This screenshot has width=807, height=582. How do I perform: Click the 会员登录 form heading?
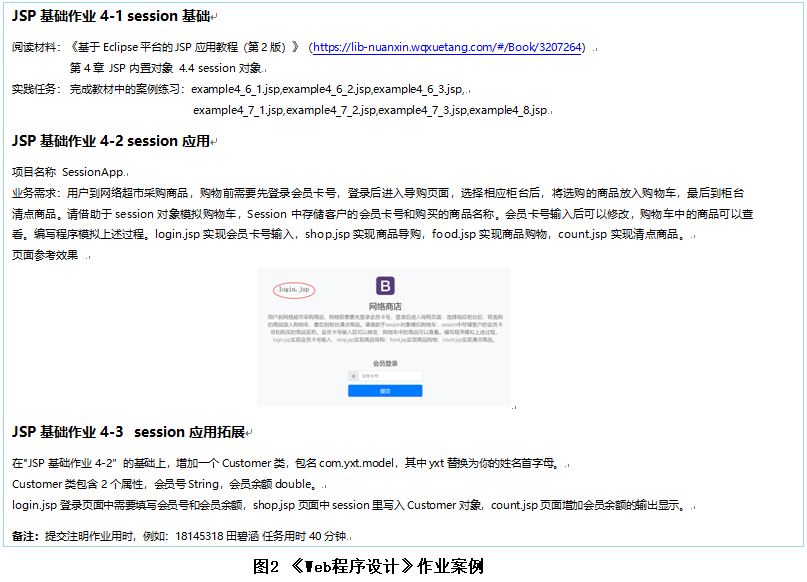click(x=385, y=363)
